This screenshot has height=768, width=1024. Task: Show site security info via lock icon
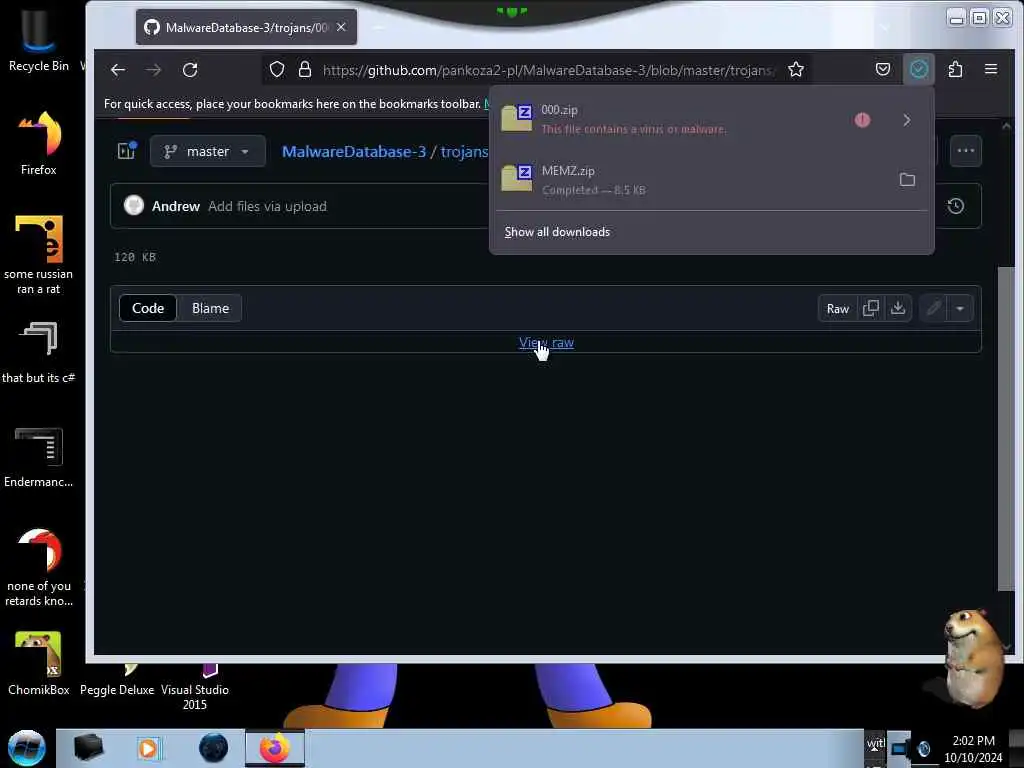point(304,70)
